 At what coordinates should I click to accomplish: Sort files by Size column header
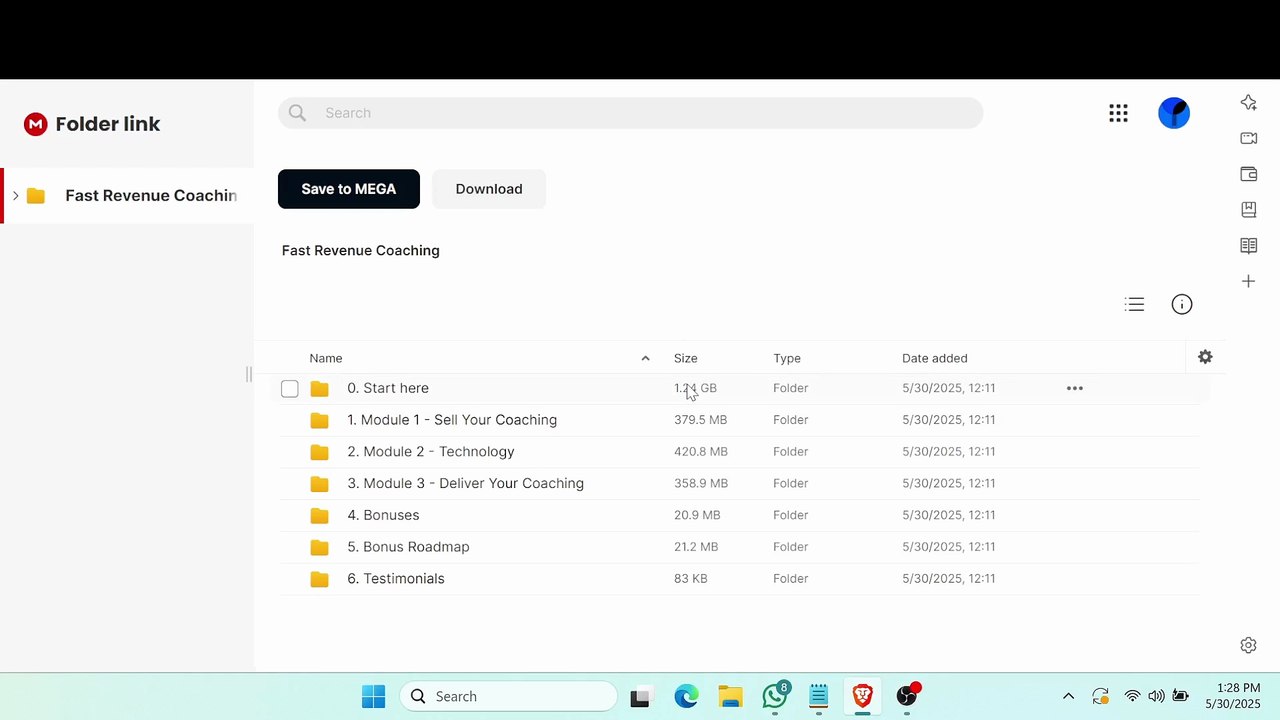[686, 358]
